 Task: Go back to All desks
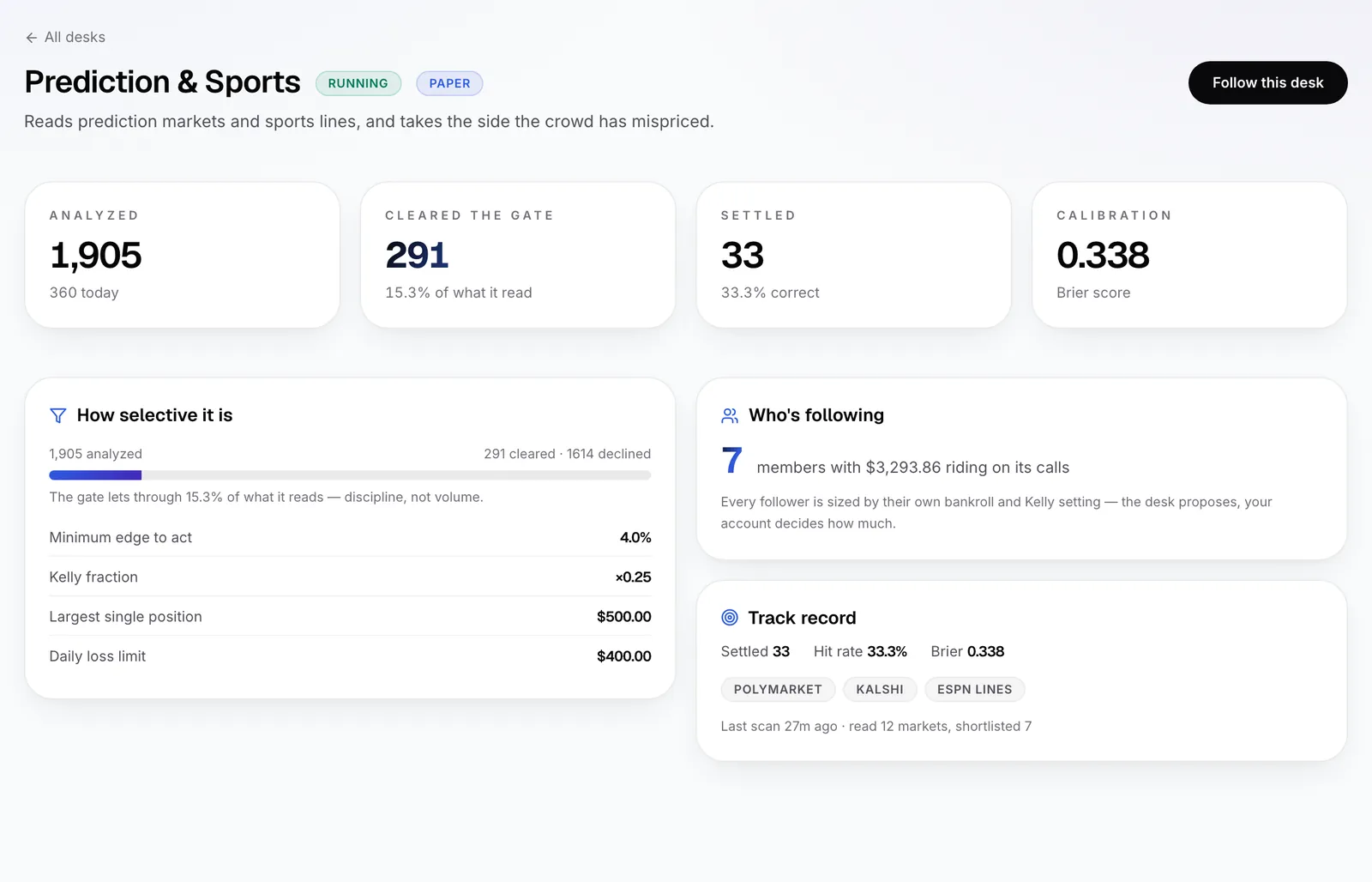click(65, 38)
